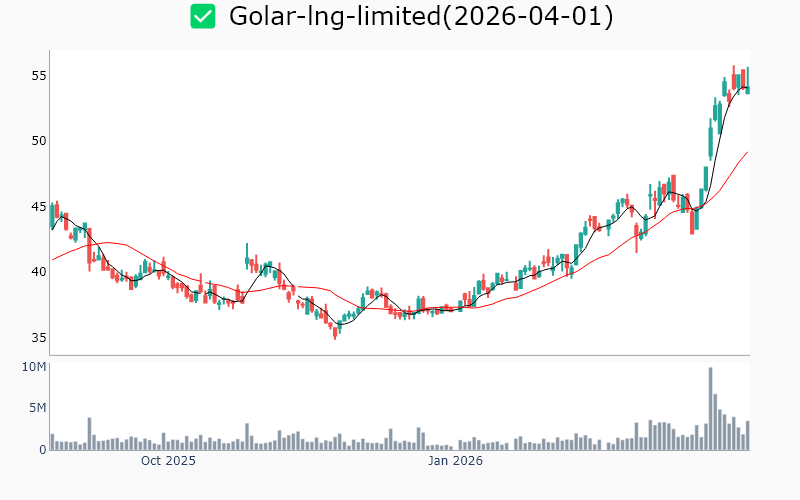Click the Oct 2025 date axis label

pos(168,461)
